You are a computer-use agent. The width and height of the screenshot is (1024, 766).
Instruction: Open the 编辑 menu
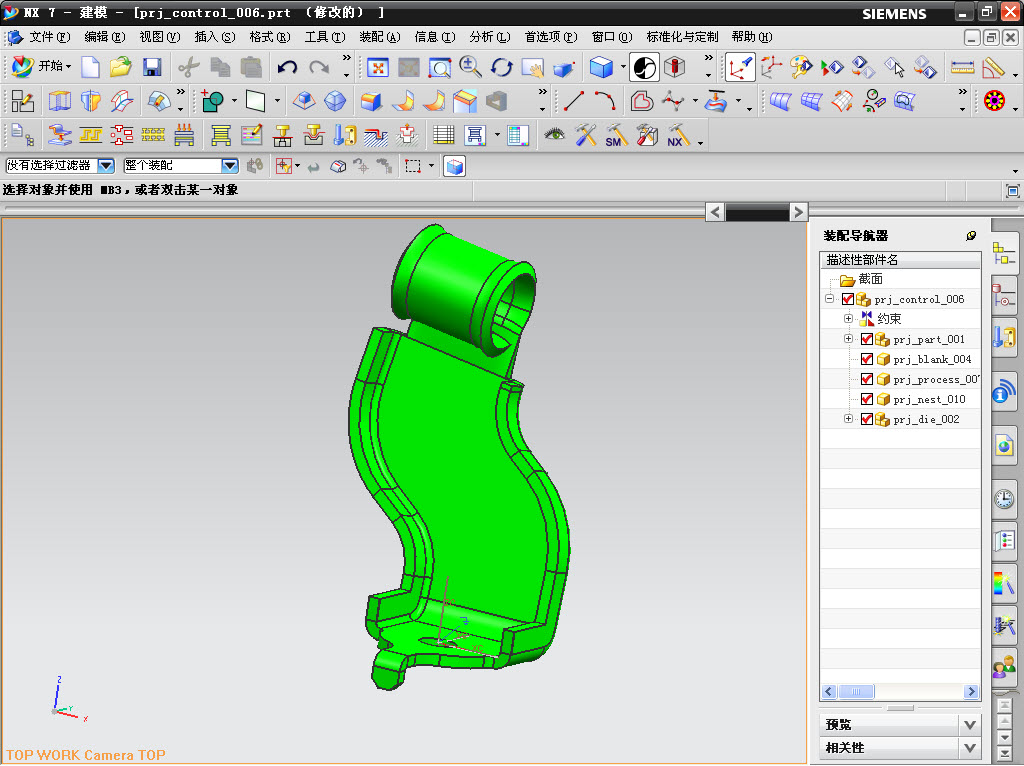(x=104, y=37)
